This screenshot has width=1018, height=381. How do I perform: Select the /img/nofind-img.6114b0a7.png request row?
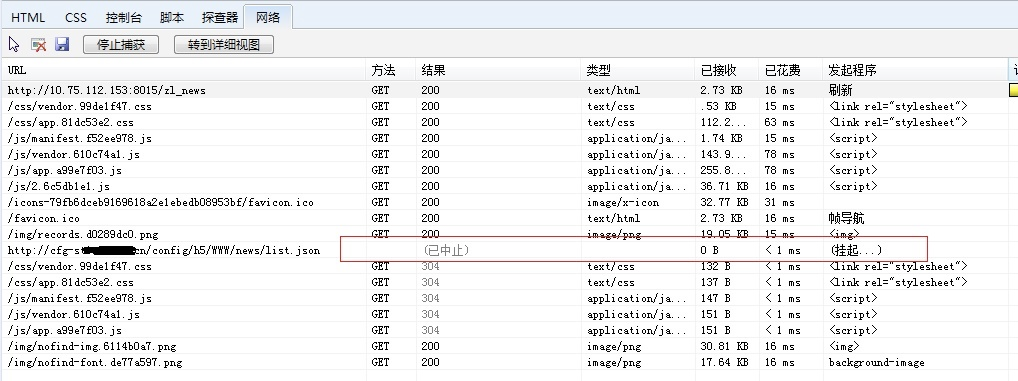(509, 346)
